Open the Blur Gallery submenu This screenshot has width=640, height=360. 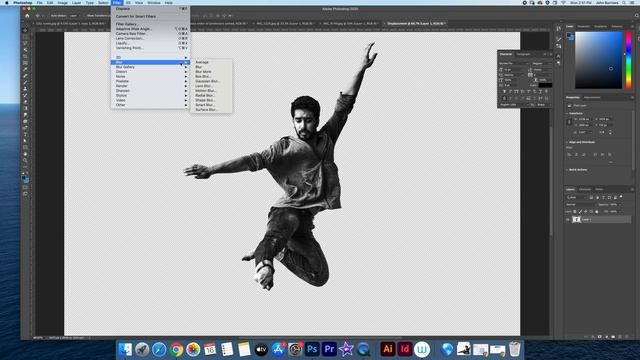150,67
